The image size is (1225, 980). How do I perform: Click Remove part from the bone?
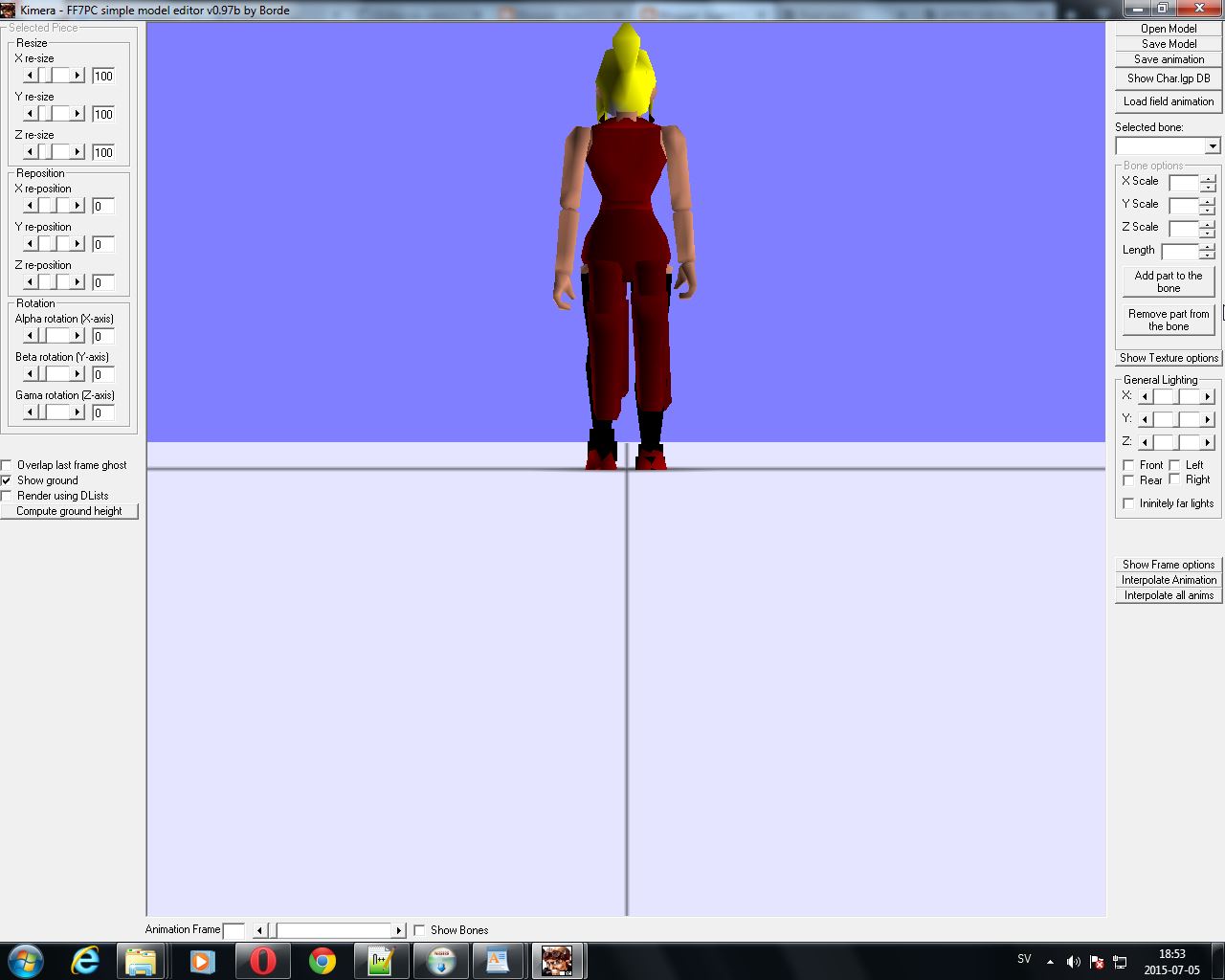pos(1169,320)
